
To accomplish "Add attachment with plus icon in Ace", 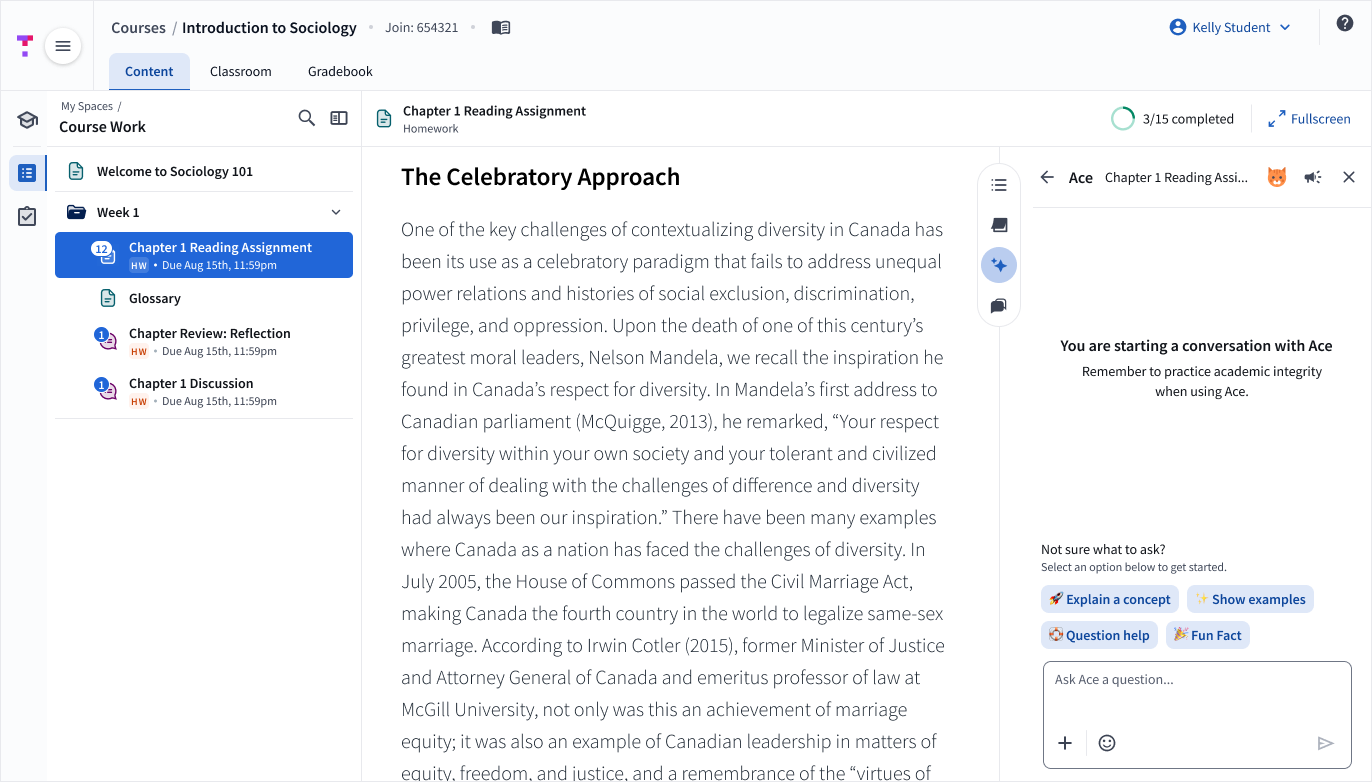I will pos(1065,743).
